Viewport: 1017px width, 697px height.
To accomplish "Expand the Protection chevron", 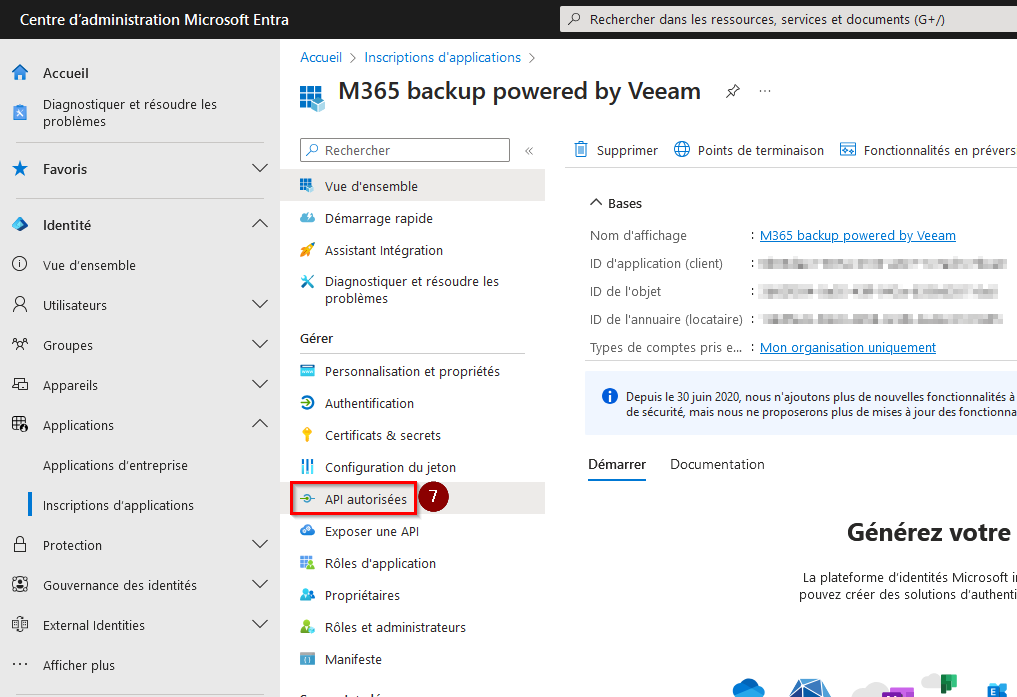I will click(260, 545).
